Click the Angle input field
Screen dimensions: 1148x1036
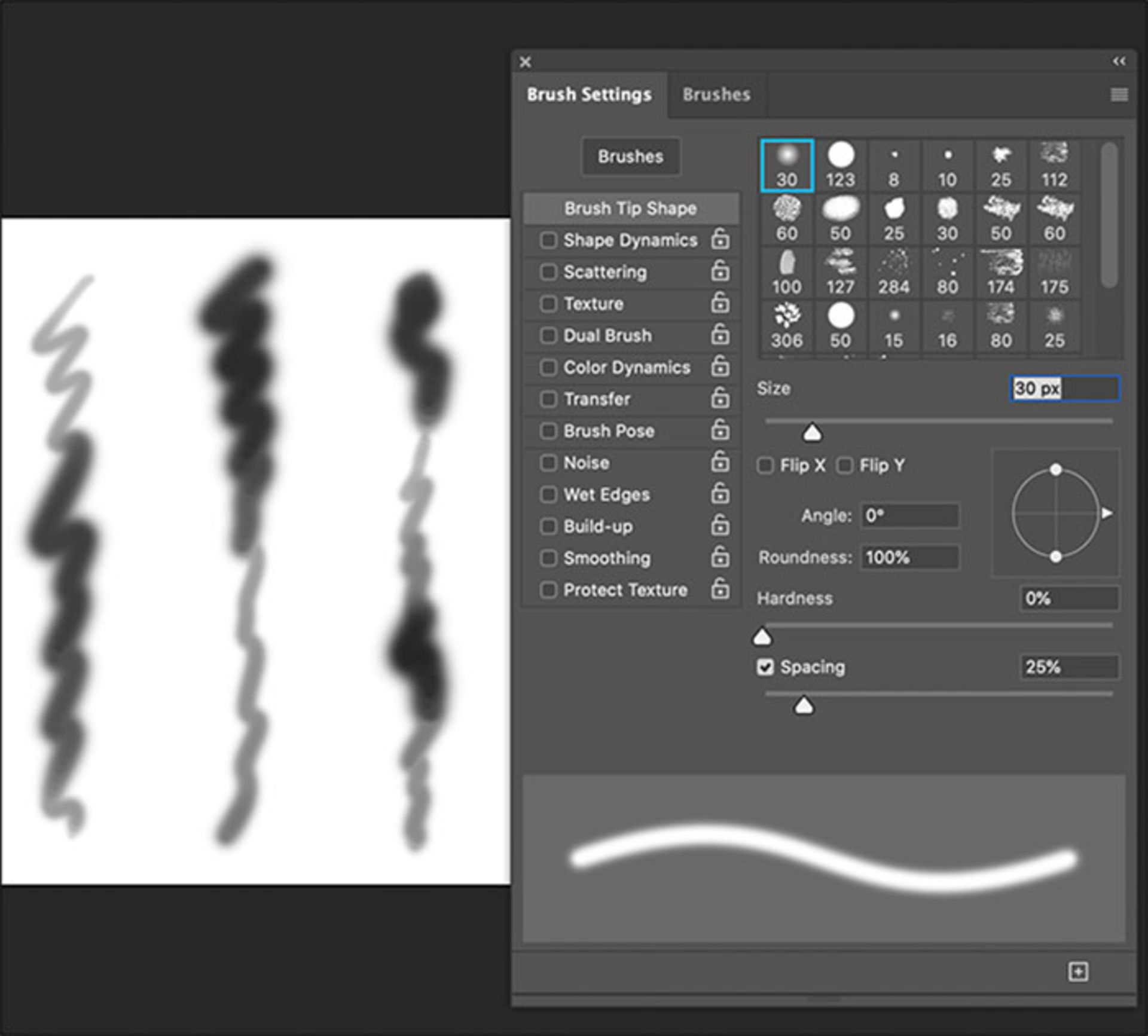(909, 515)
